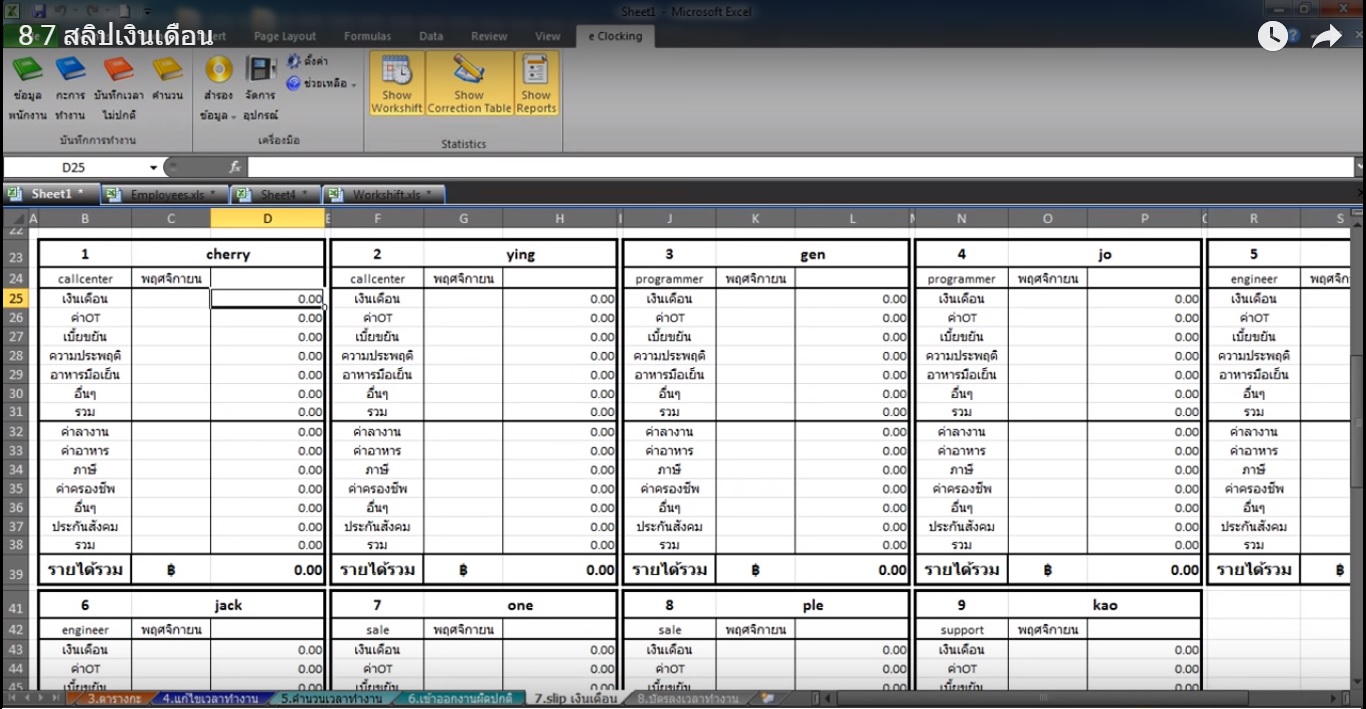Open the Name Box dropdown arrow
This screenshot has width=1366, height=709.
154,168
